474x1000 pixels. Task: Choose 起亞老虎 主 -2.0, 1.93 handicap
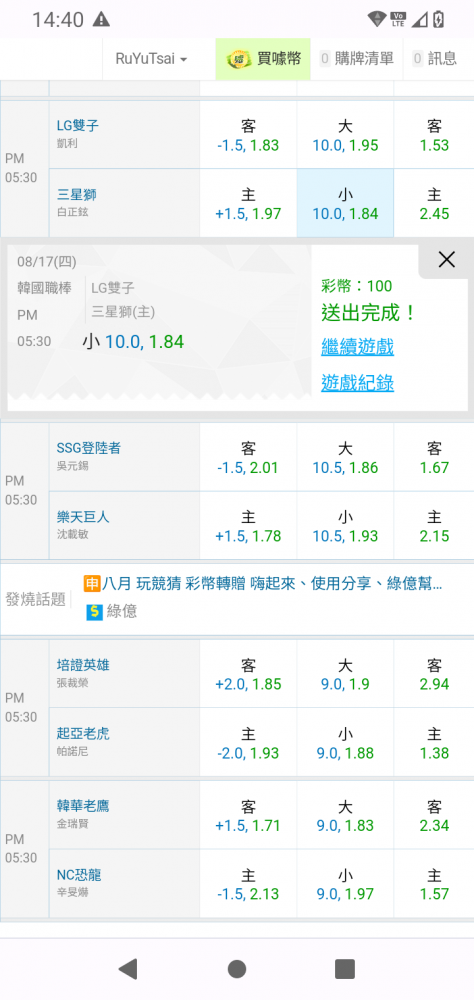248,743
